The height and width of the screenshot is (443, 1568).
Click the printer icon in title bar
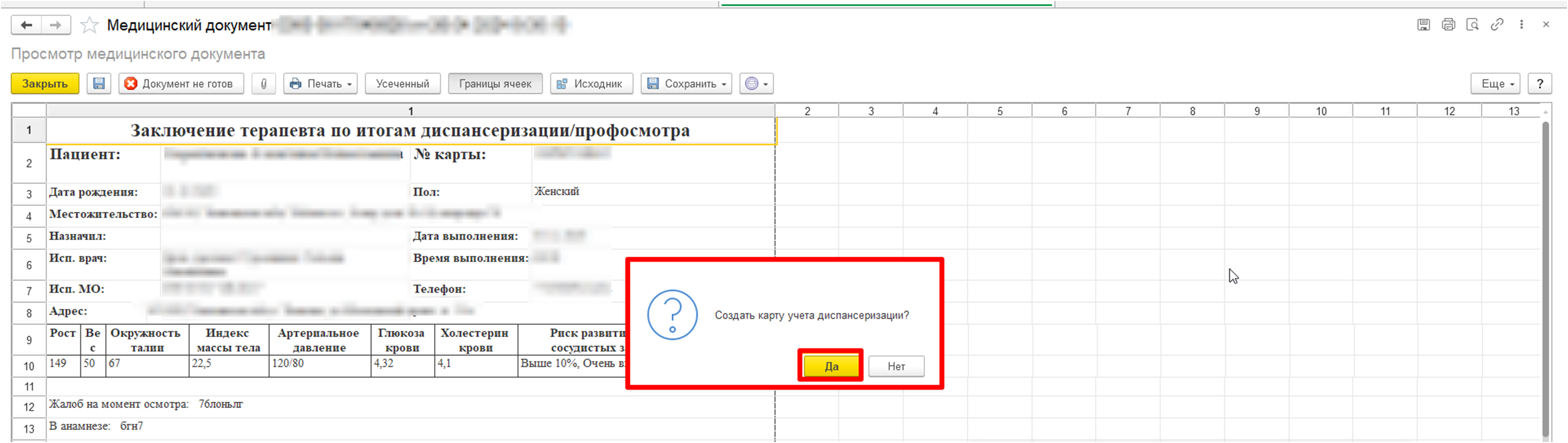click(x=1448, y=25)
